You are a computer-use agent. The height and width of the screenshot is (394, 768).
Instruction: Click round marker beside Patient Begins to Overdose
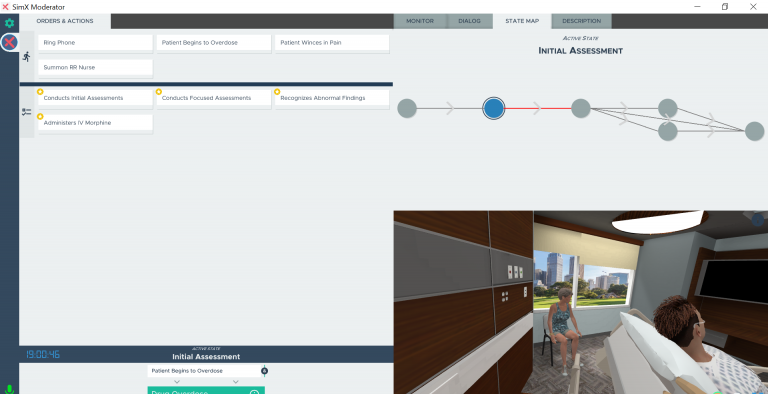(264, 371)
